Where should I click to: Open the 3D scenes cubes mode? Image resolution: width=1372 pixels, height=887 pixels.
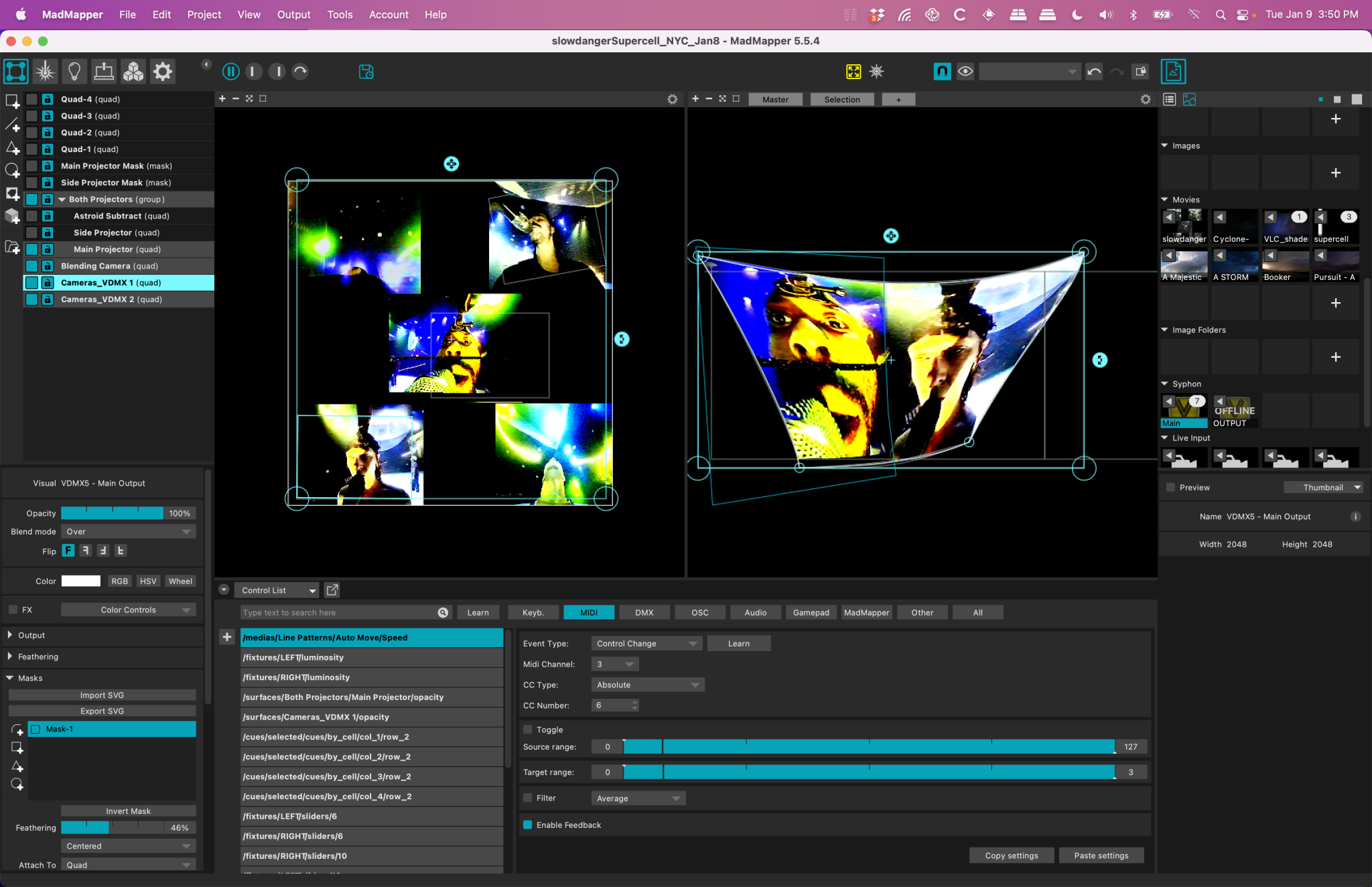pos(133,71)
